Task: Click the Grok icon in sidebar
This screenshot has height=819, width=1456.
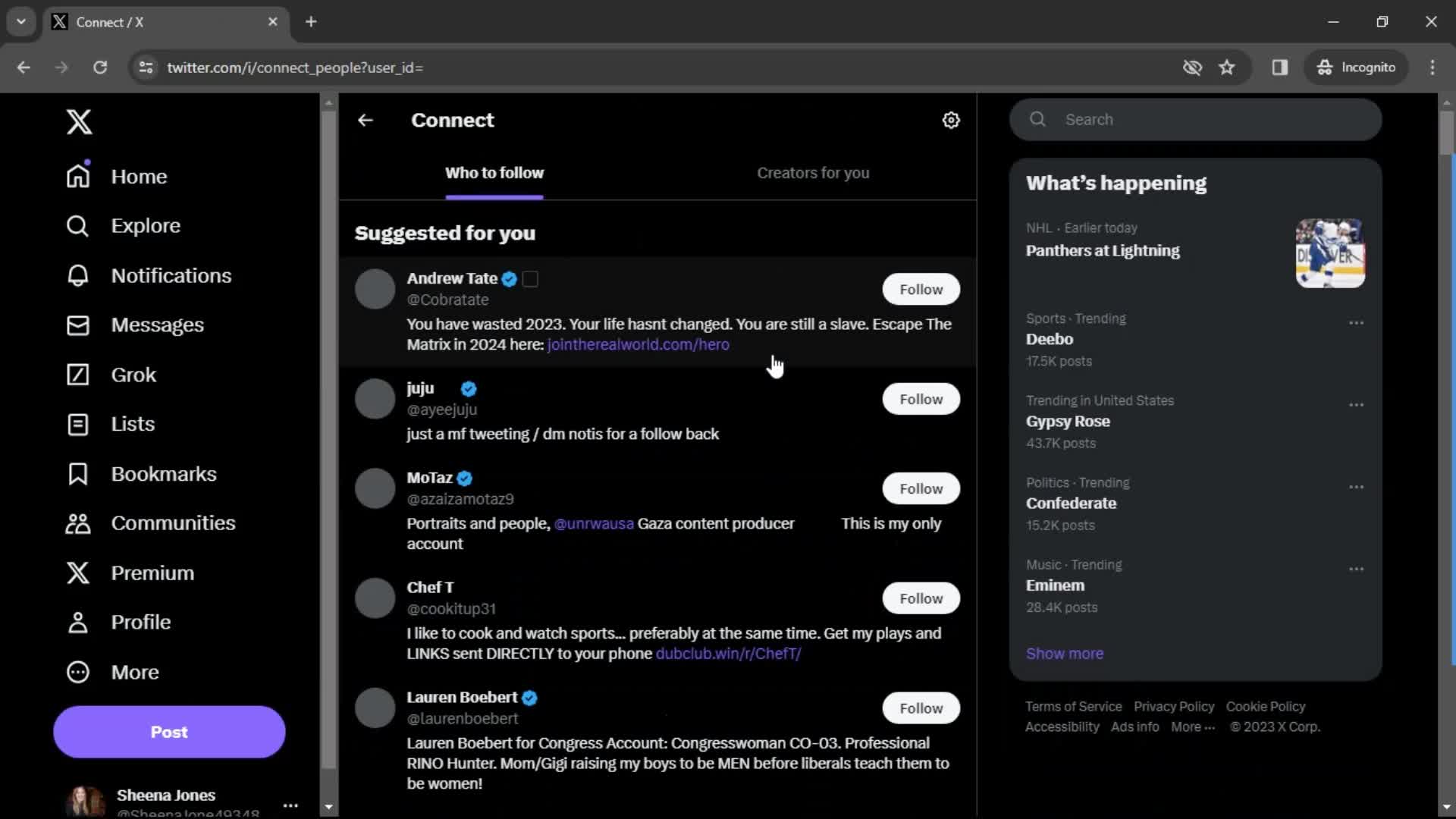Action: [77, 374]
